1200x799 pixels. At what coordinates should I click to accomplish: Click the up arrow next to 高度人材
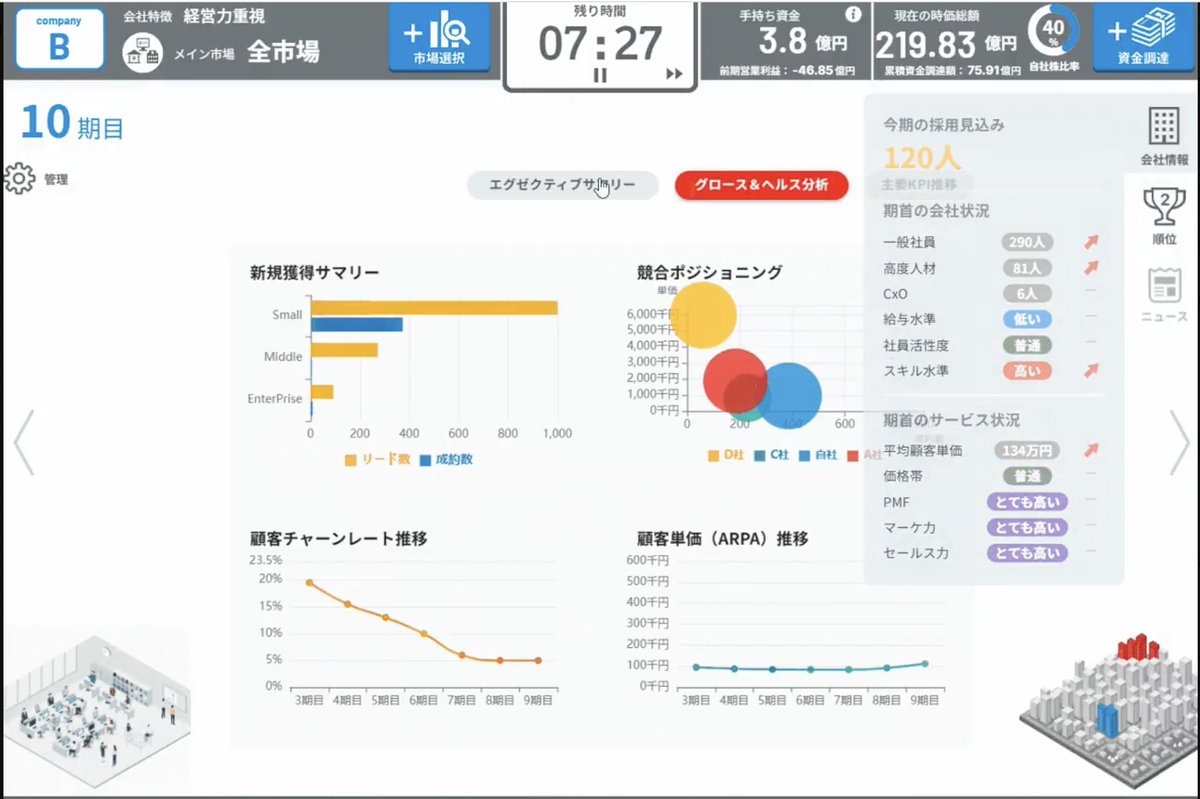coord(1091,267)
